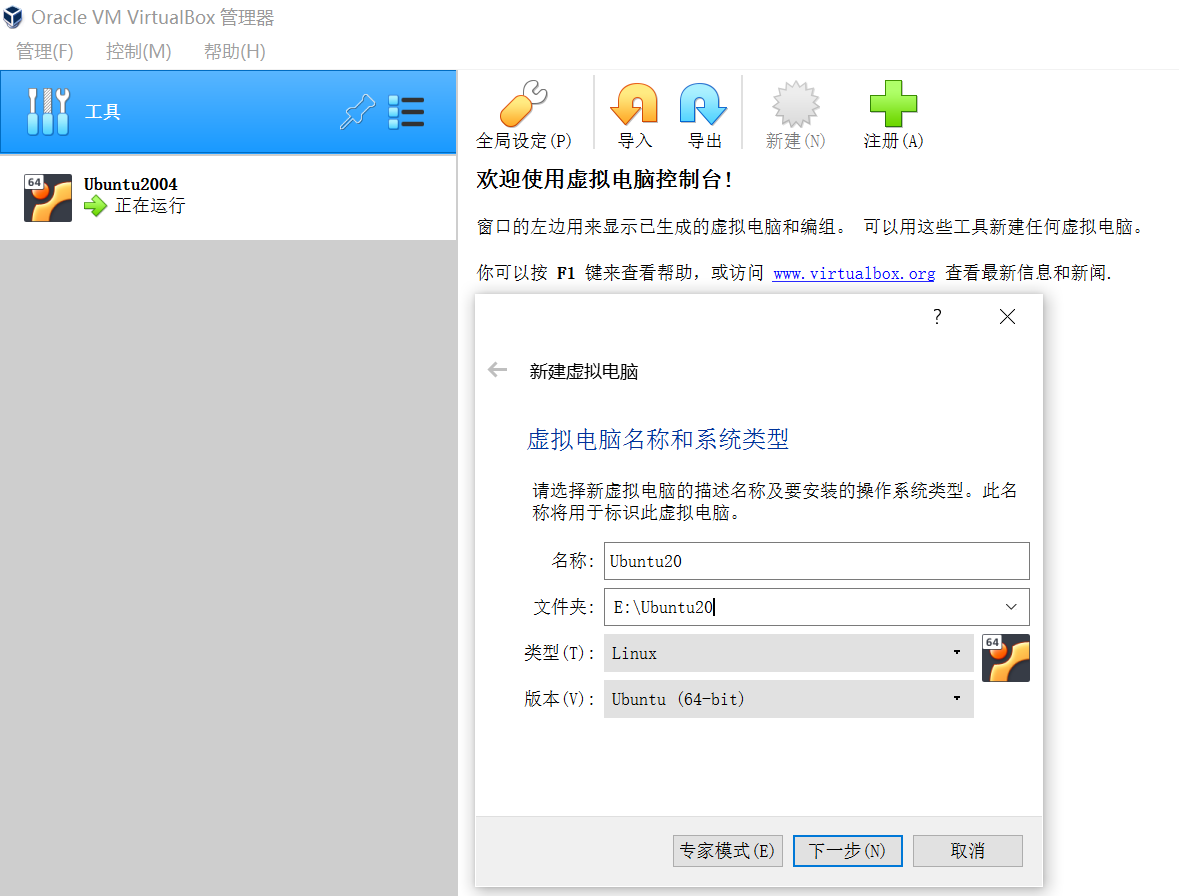The image size is (1179, 896).
Task: Click the pin icon in Tools row
Action: [357, 112]
